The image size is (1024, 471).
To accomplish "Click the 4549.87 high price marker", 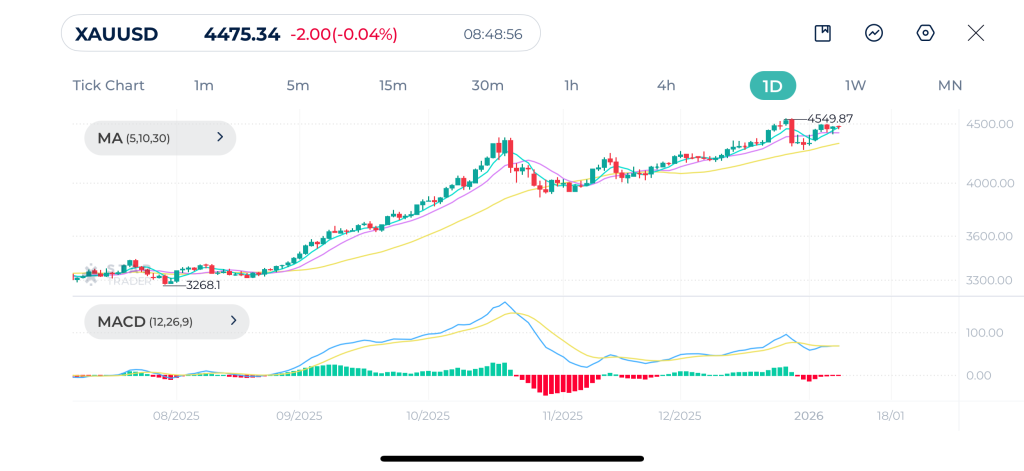I will point(830,119).
